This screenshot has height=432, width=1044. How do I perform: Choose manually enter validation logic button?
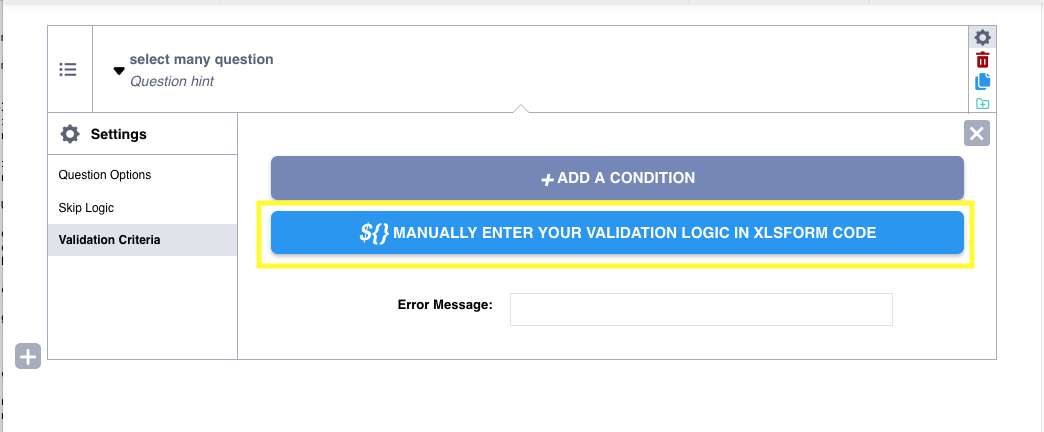click(617, 233)
